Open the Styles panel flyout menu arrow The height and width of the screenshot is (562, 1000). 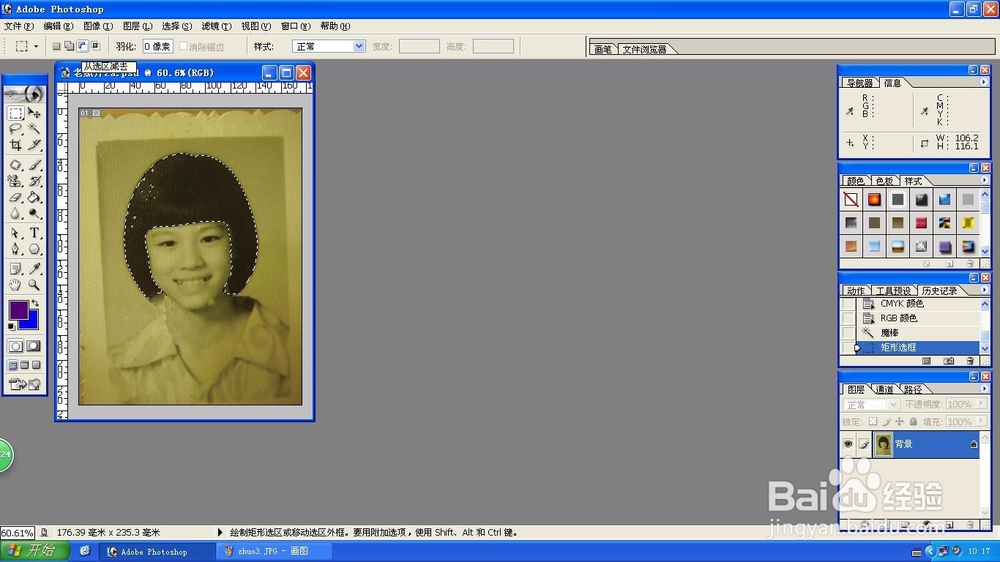coord(983,181)
